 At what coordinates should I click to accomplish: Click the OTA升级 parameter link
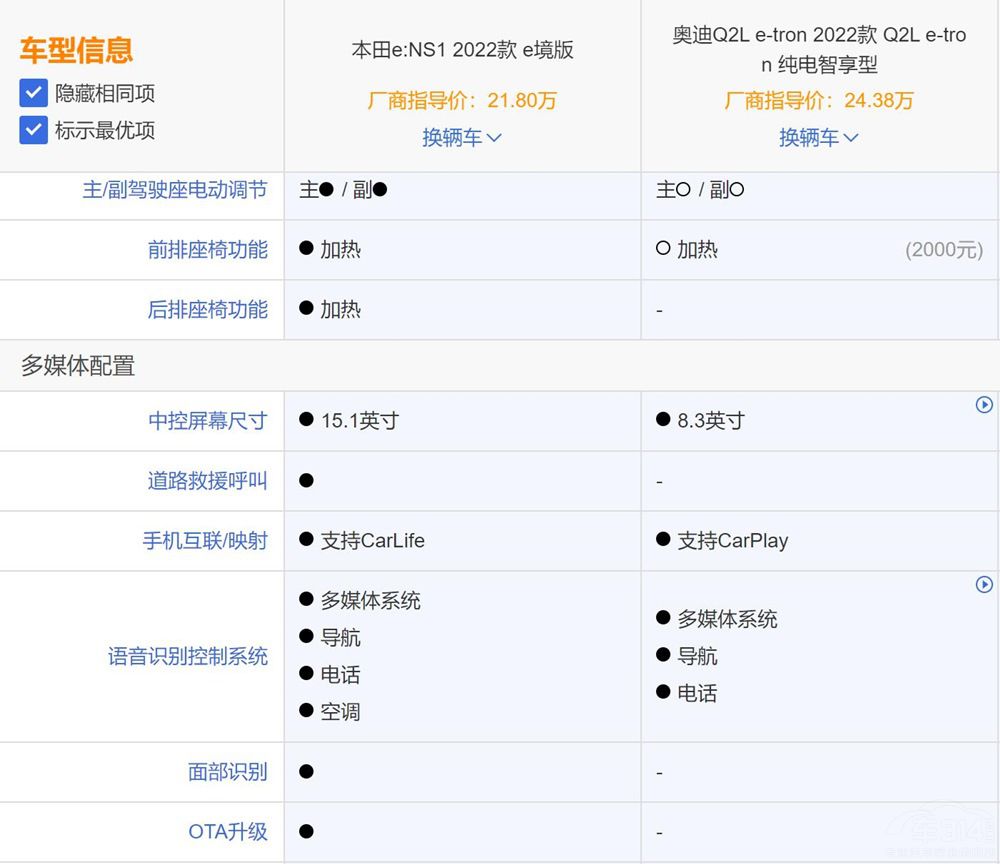[x=227, y=832]
